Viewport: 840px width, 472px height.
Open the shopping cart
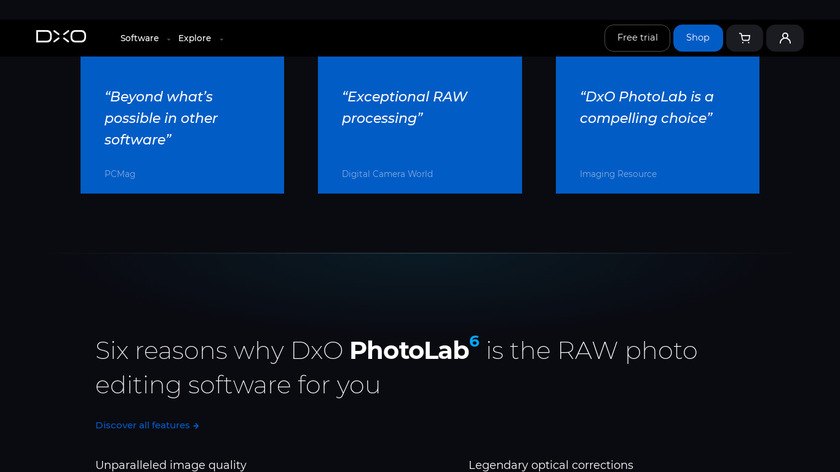(x=744, y=38)
